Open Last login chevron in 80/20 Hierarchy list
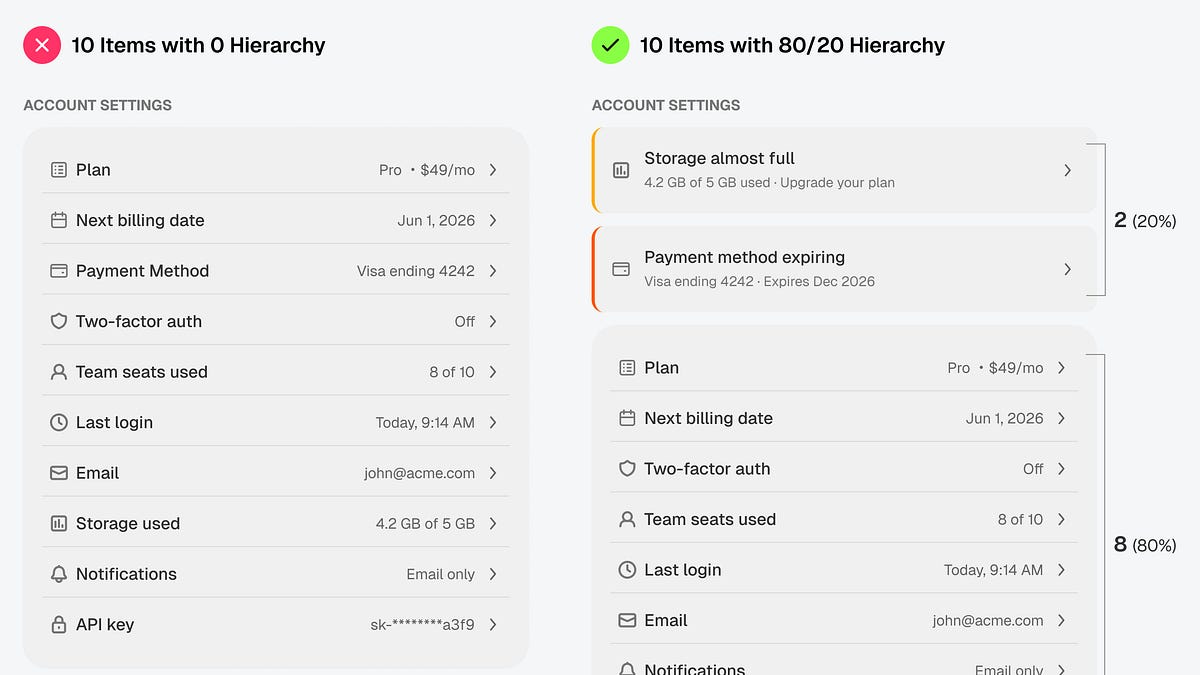 click(1061, 570)
